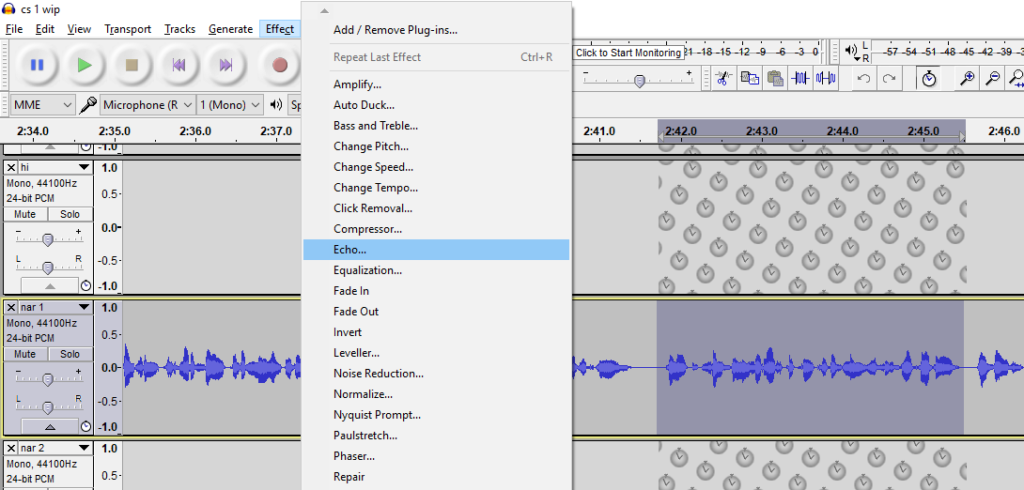Close the nar 2 track with X
Screen dimensions: 1024x490
(x=11, y=447)
